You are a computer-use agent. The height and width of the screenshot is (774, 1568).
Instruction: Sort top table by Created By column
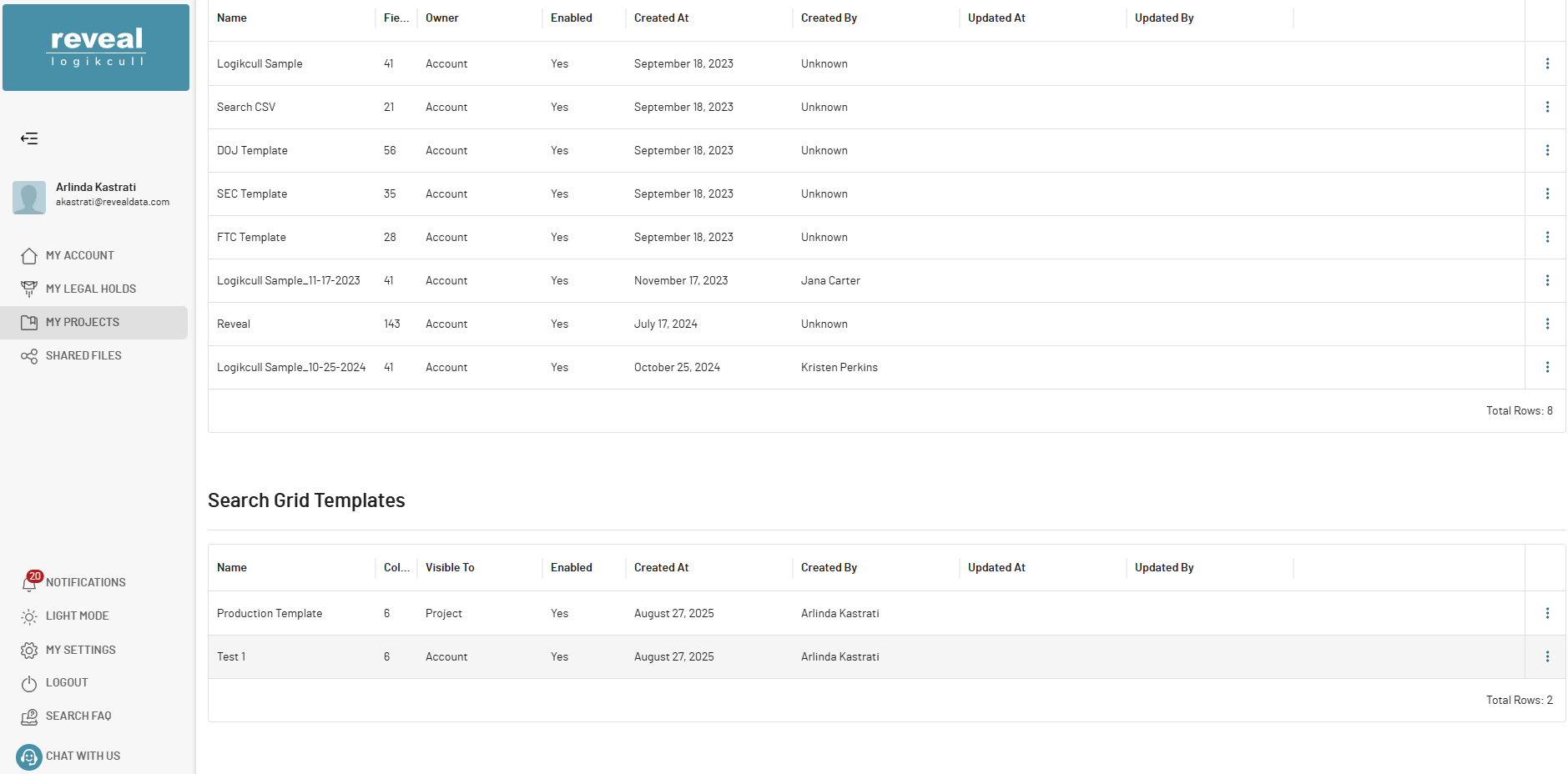[x=829, y=18]
